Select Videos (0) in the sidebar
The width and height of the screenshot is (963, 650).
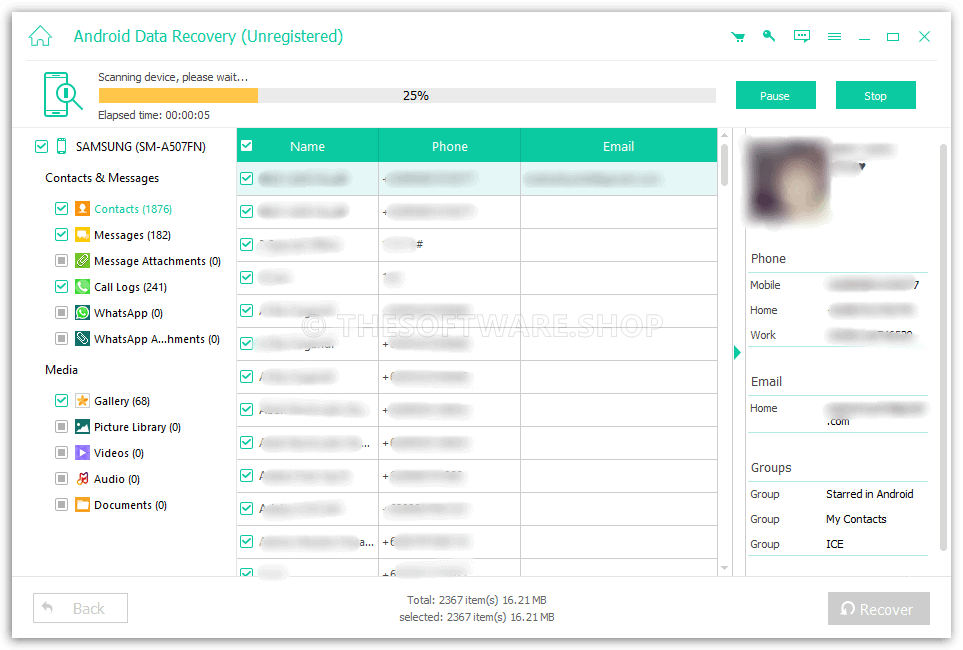pos(119,453)
